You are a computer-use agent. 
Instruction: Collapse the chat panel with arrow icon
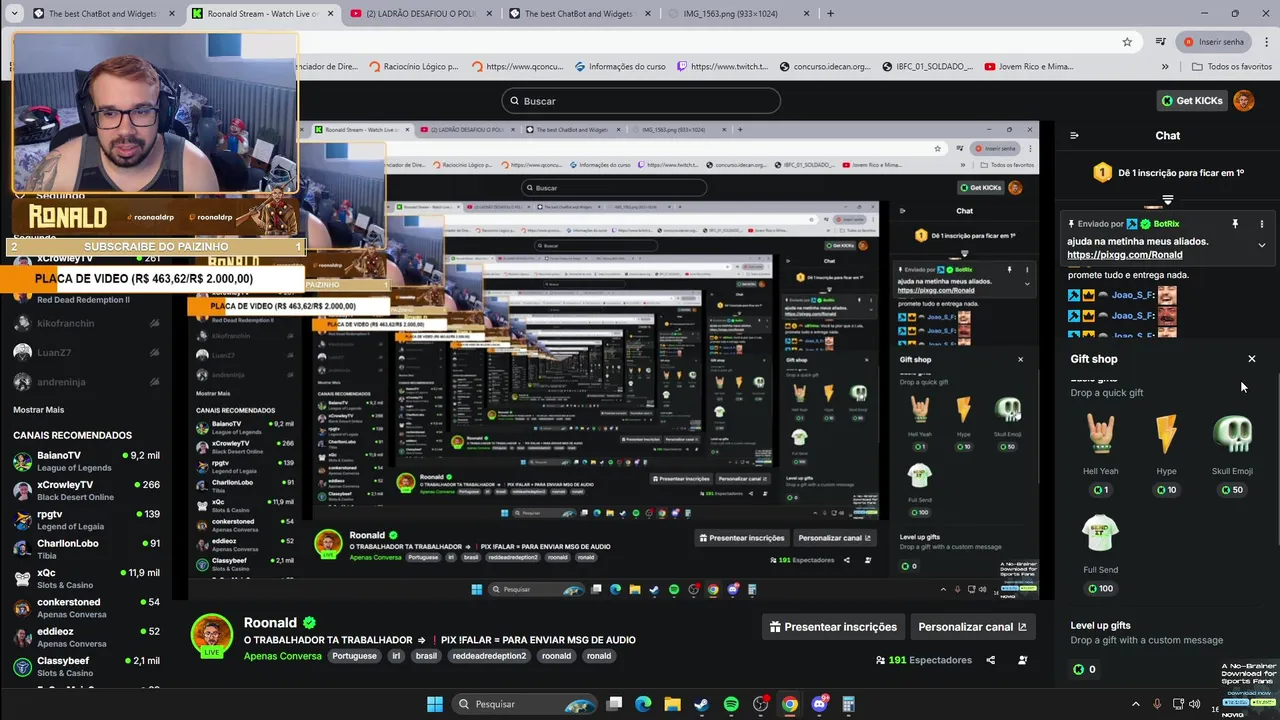click(x=1074, y=136)
